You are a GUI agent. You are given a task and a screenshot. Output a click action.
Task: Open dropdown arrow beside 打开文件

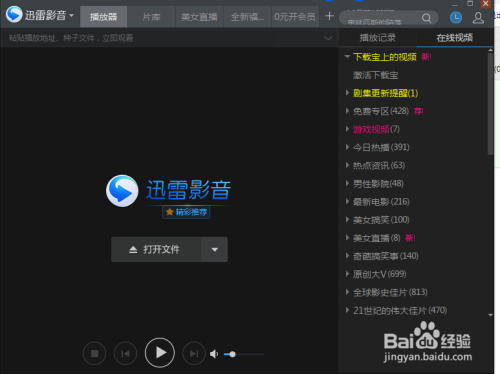[215, 249]
